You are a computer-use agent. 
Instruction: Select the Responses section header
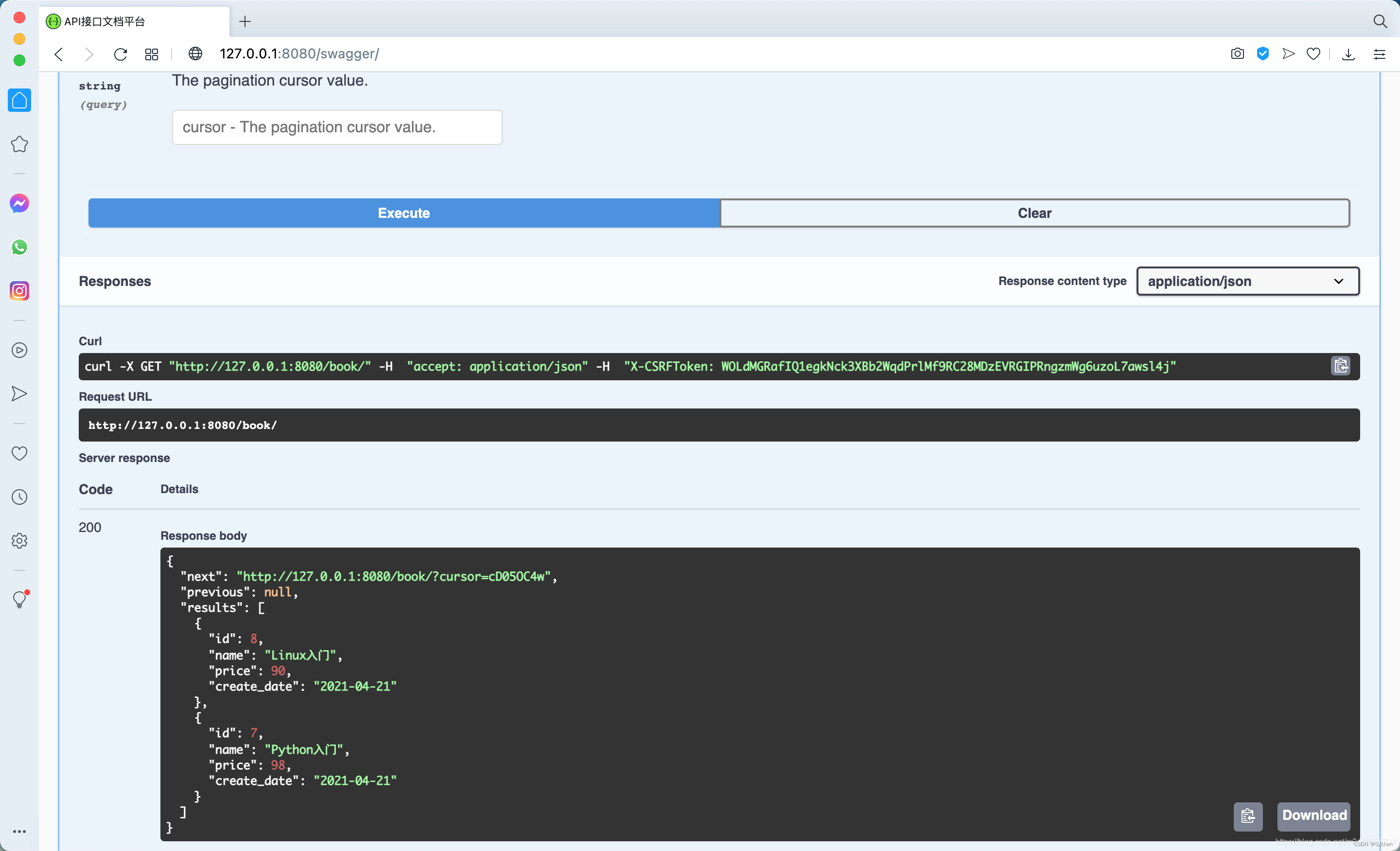(114, 280)
